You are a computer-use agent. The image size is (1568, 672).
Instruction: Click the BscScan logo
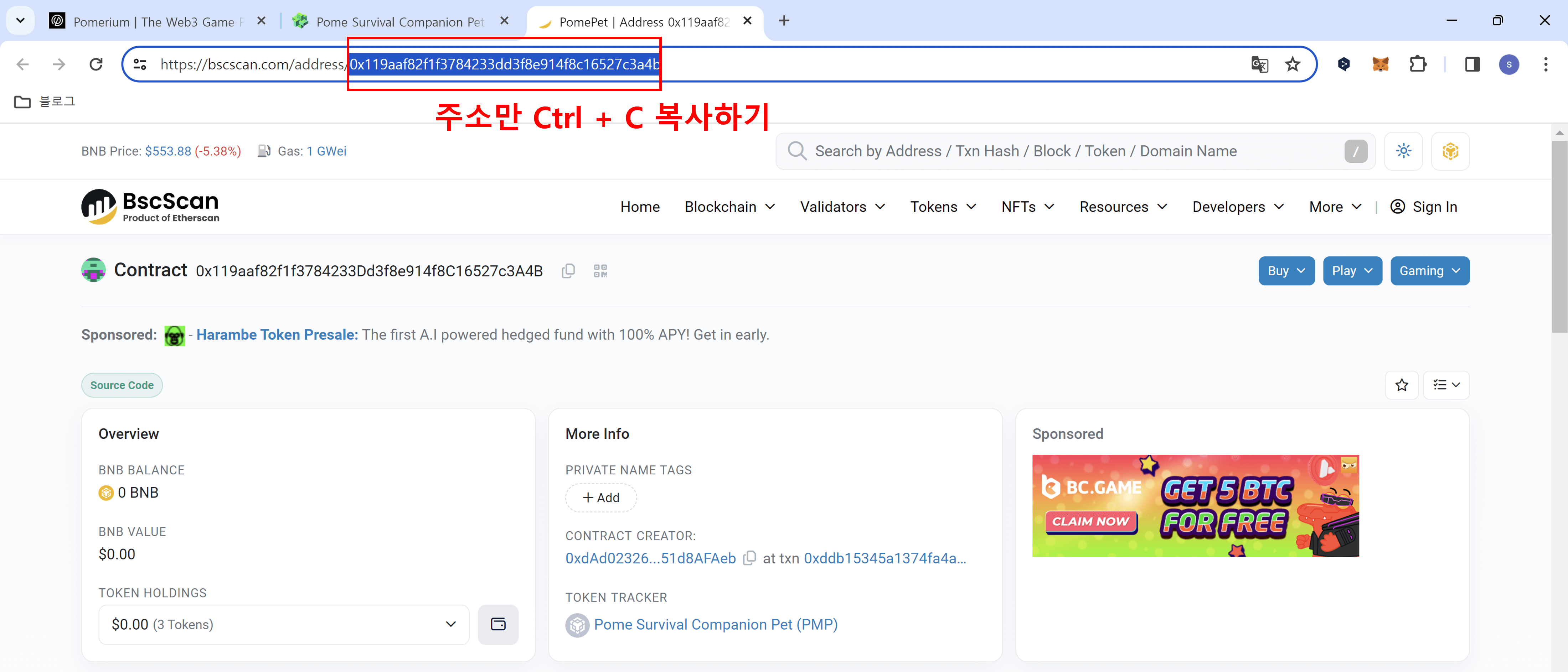coord(150,206)
